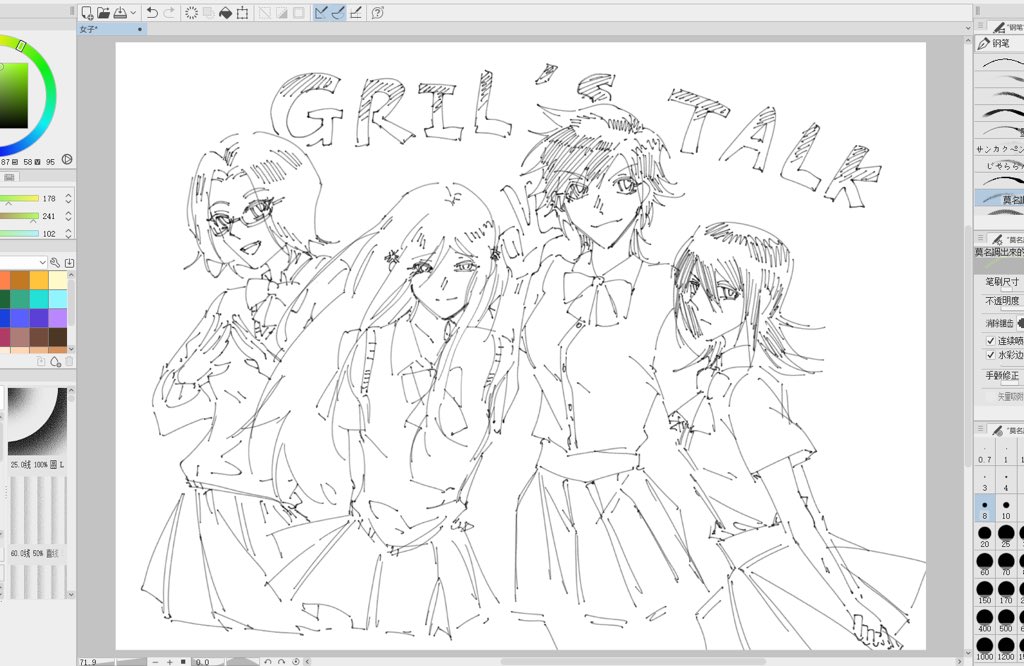
Task: Select brush size 60
Action: click(x=985, y=564)
